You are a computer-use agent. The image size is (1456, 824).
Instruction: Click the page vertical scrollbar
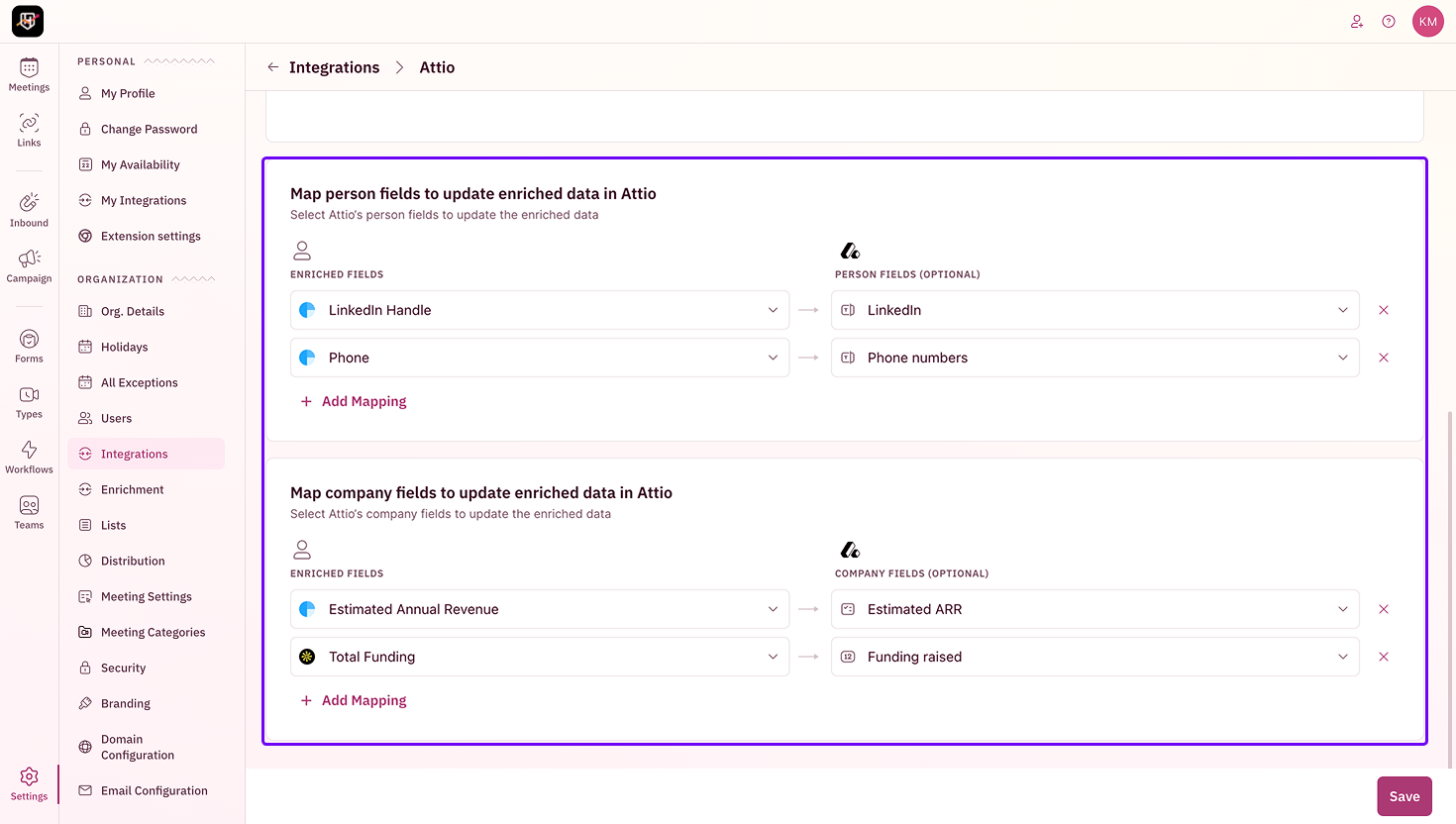[x=1450, y=589]
